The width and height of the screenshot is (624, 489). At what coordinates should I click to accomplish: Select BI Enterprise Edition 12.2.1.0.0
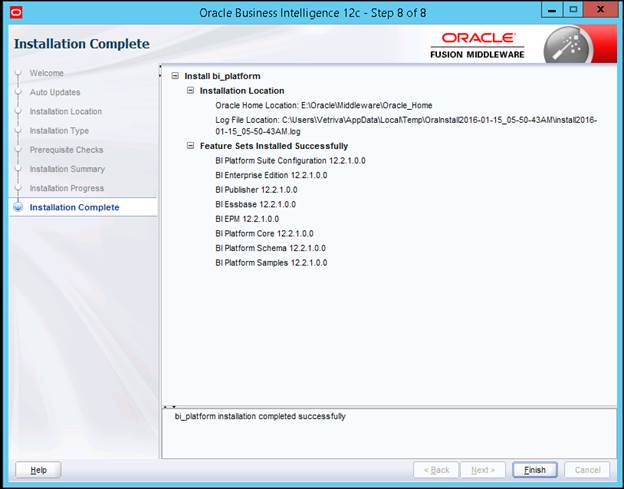coord(271,175)
